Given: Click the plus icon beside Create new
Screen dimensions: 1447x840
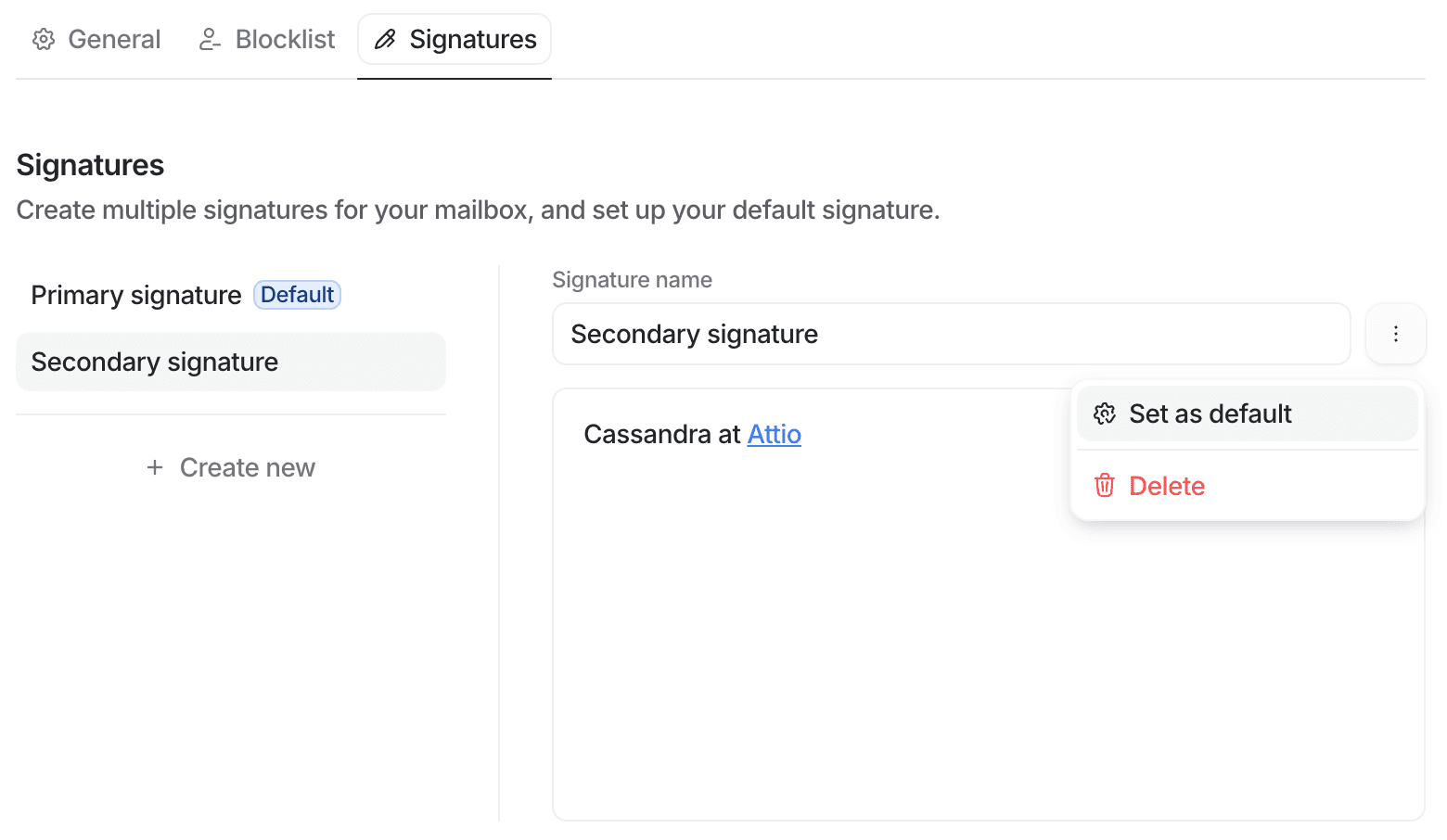Looking at the screenshot, I should point(155,467).
